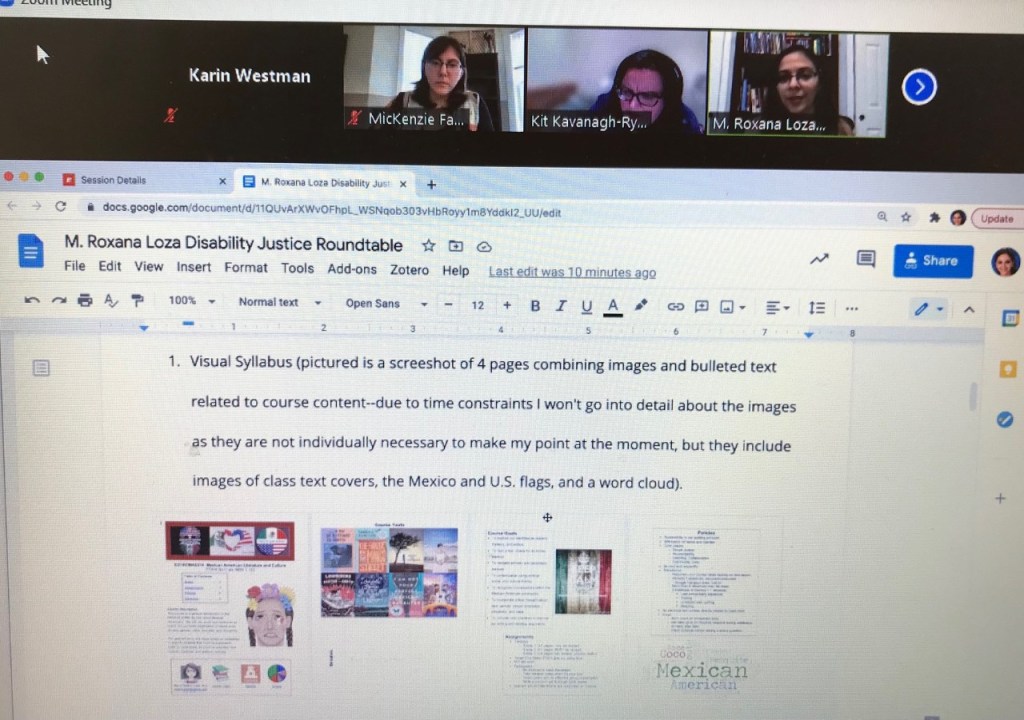1024x720 pixels.
Task: Open the 'Last edit was 10 minutes ago' link
Action: [x=572, y=272]
